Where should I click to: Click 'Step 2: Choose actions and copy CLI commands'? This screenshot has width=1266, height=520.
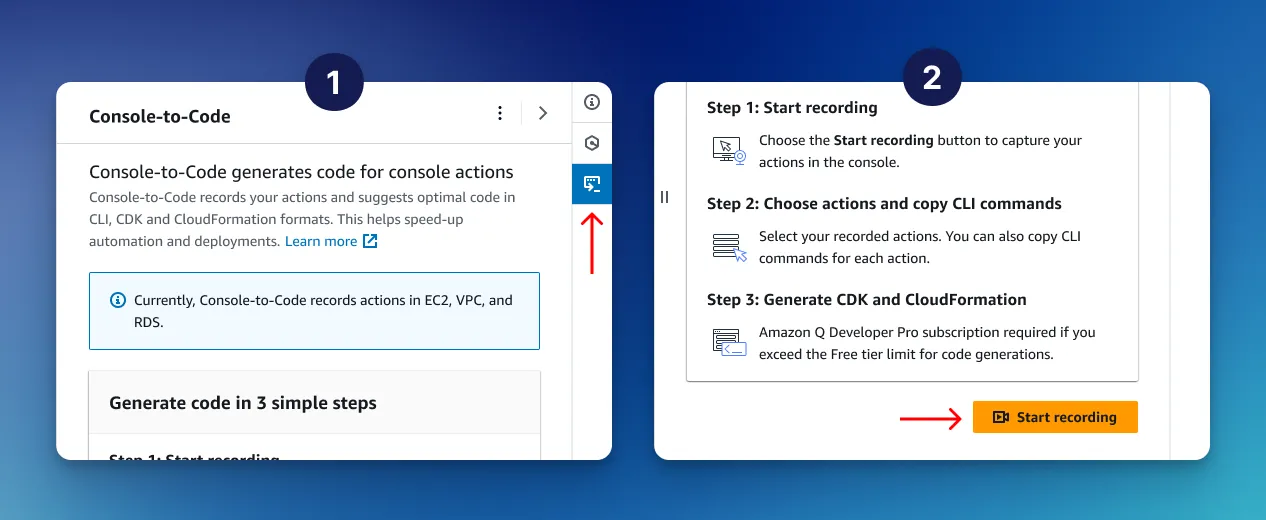pos(884,203)
